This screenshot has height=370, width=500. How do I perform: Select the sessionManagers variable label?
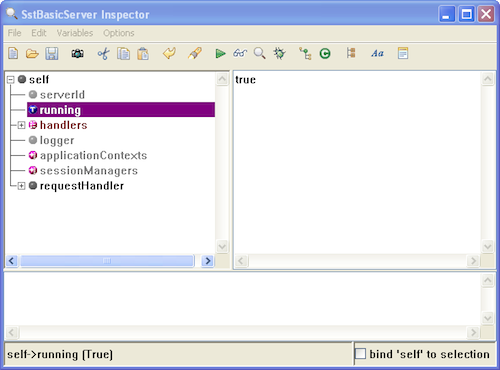pyautogui.click(x=89, y=171)
